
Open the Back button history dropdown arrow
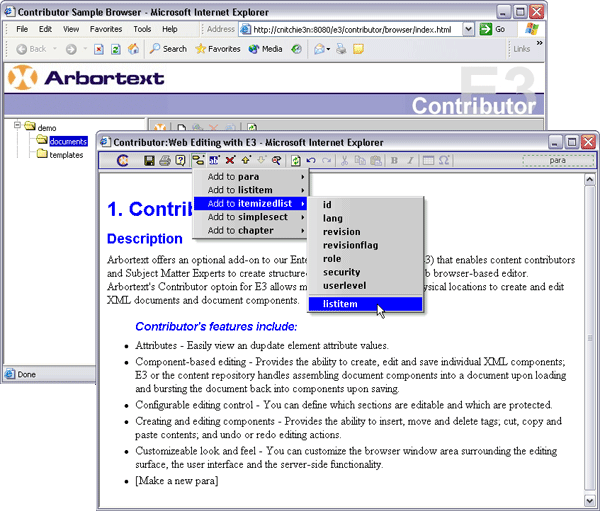[x=55, y=49]
